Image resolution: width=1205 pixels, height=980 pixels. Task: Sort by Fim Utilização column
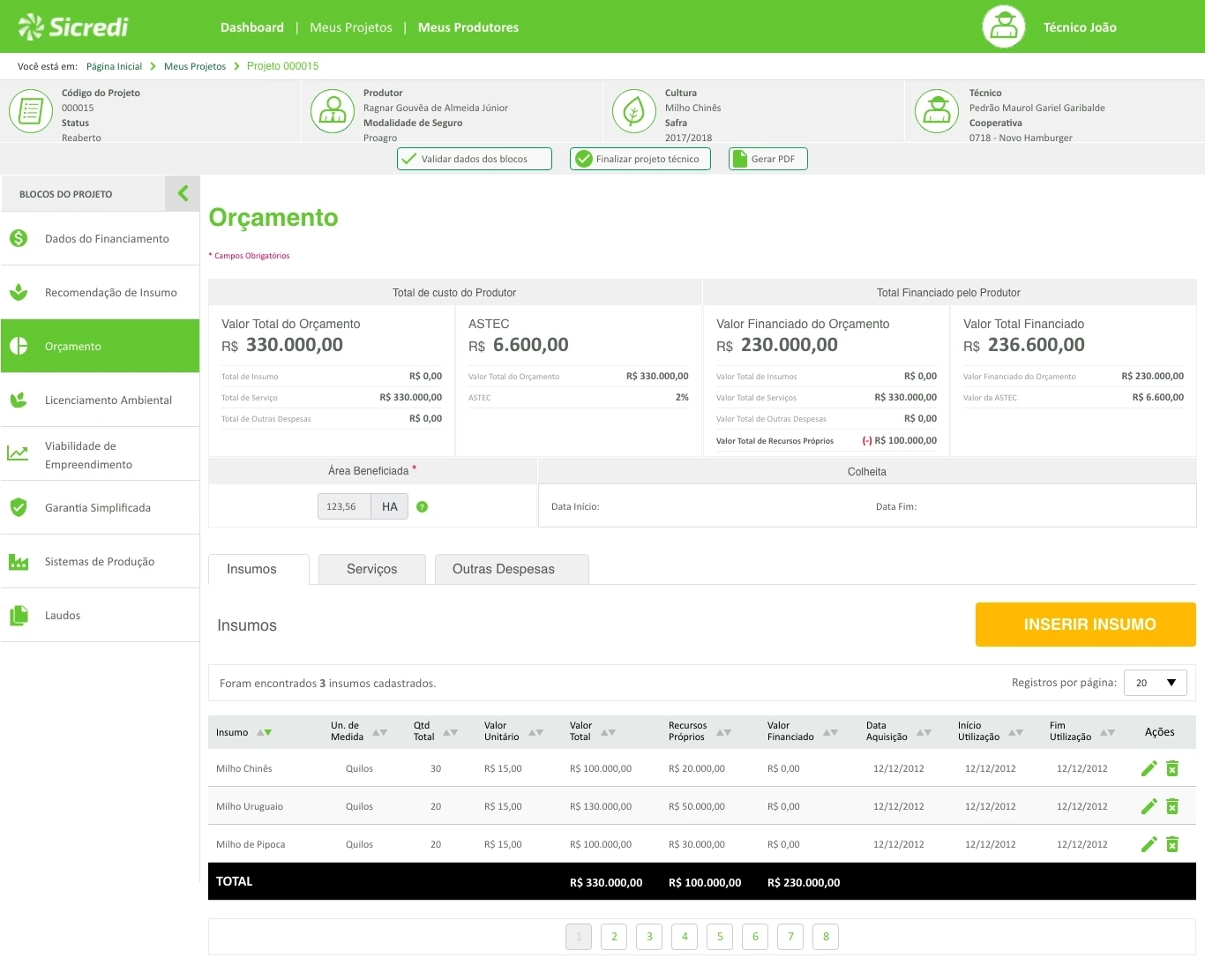tap(1107, 732)
